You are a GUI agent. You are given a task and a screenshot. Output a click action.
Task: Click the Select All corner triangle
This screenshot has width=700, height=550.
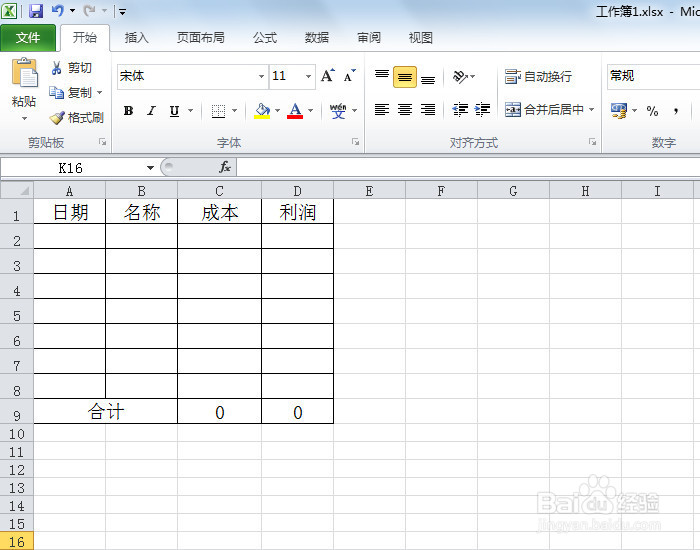coord(24,191)
